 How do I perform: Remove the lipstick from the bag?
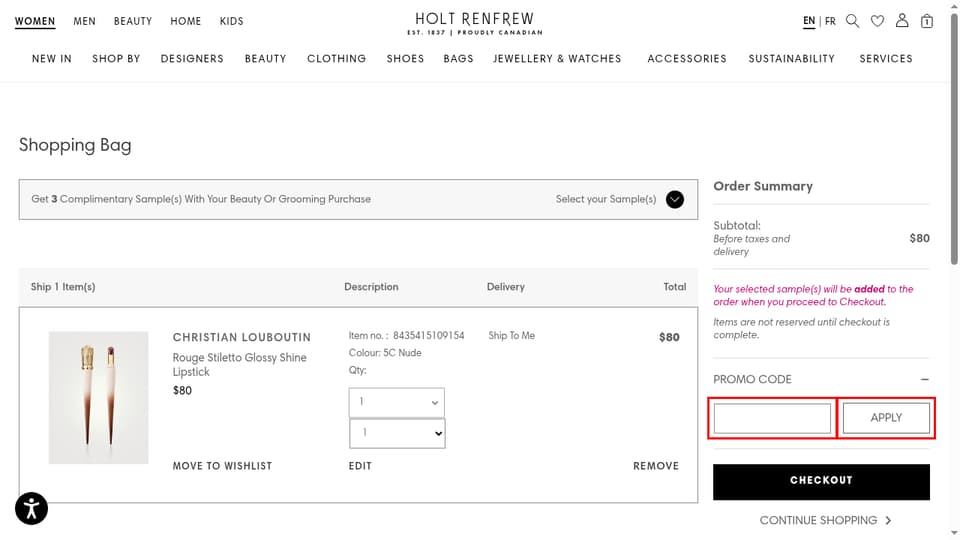coord(656,466)
